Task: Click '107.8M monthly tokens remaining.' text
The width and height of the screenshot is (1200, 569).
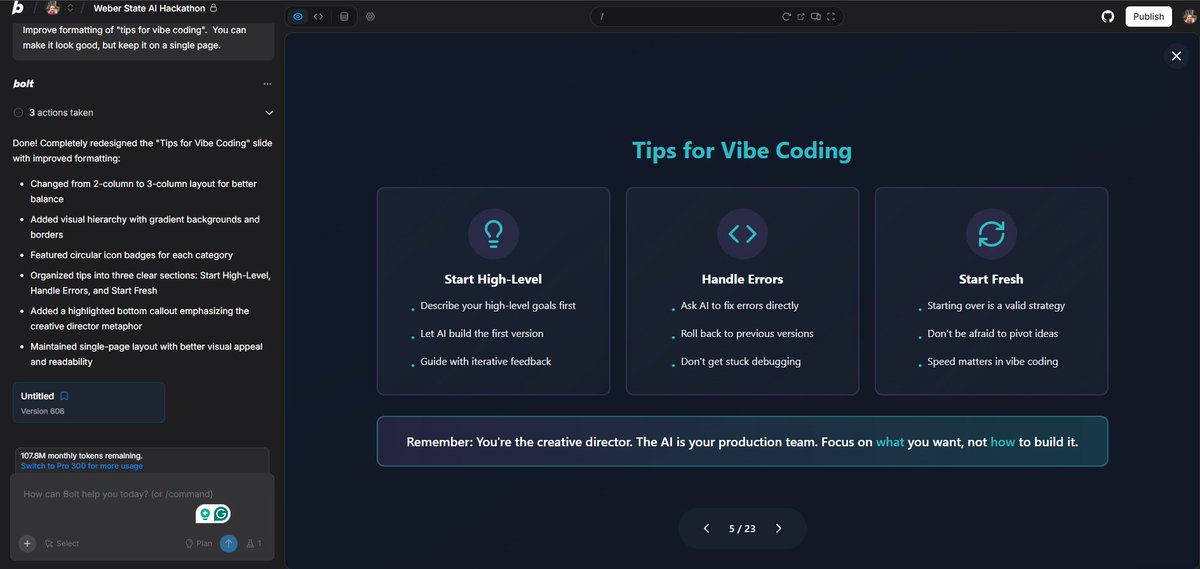Action: 82,456
